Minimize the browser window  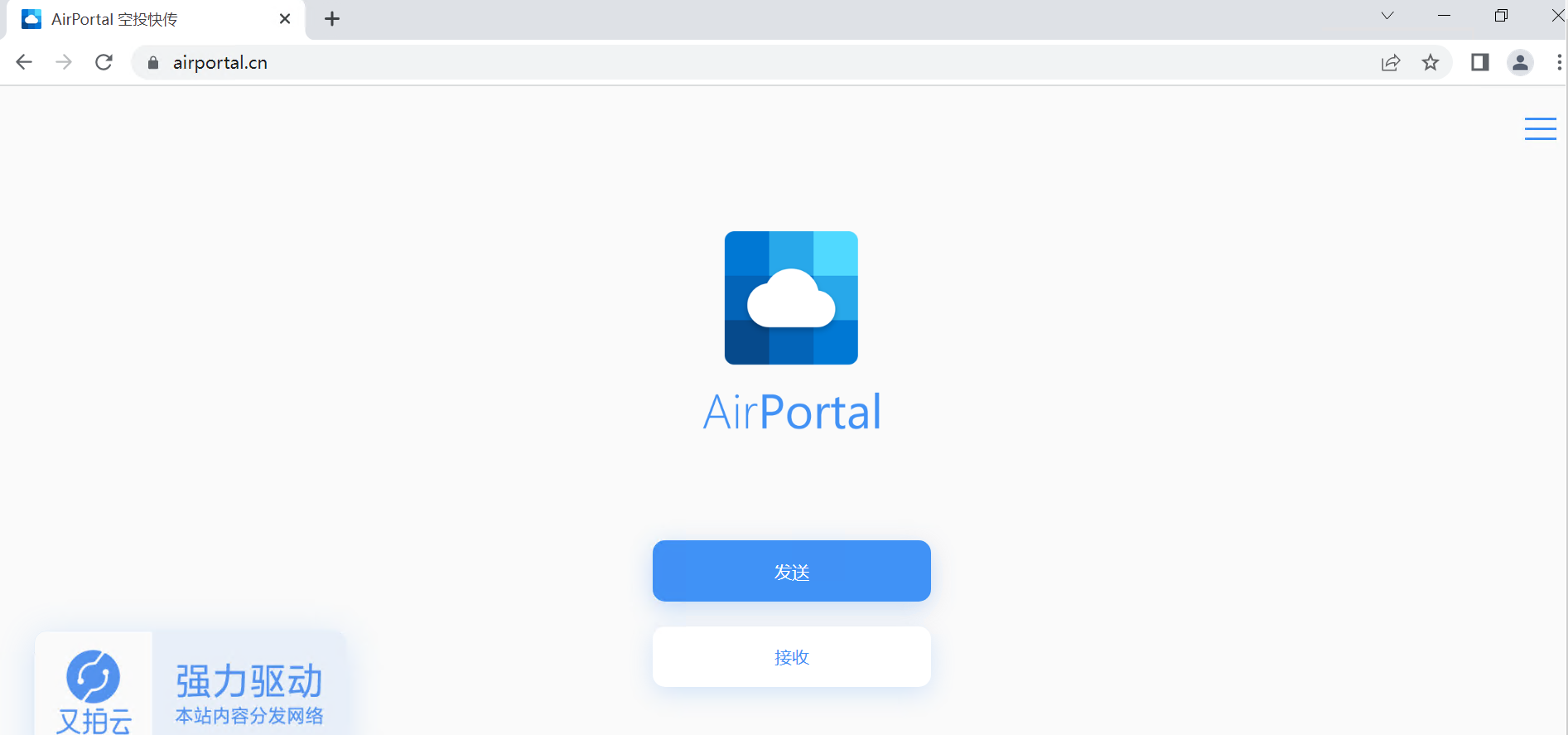[1444, 16]
